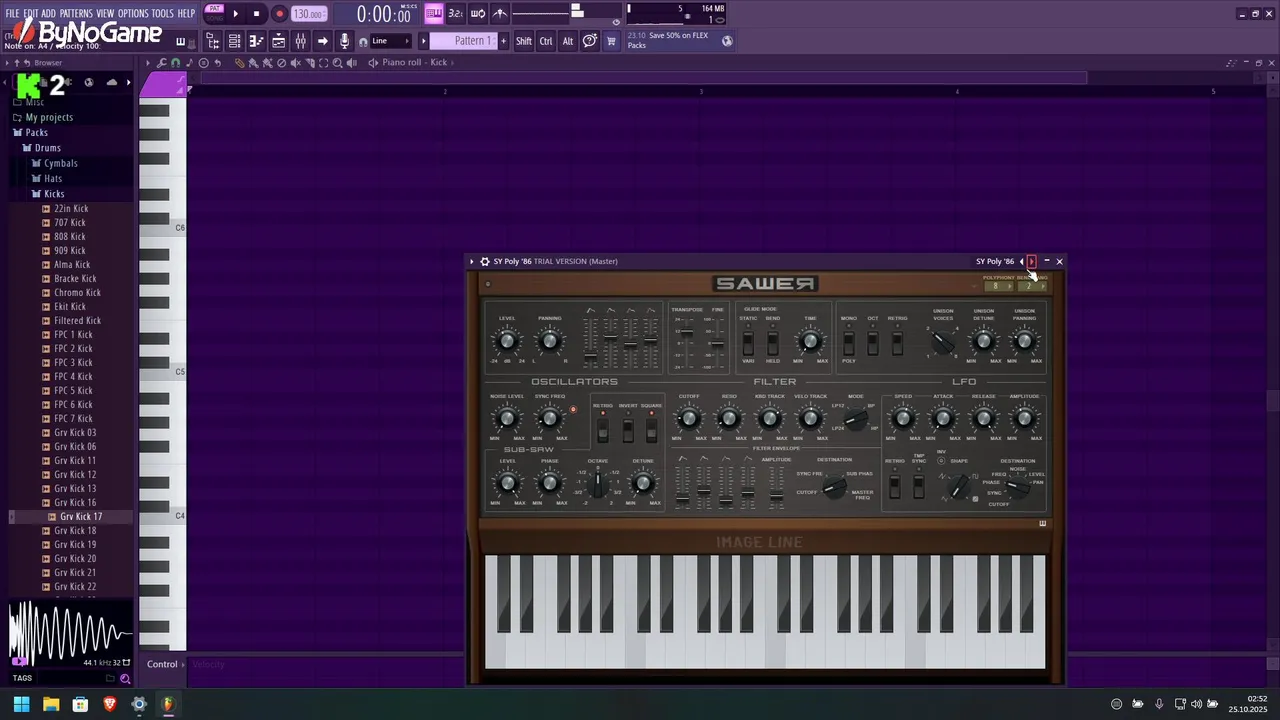Screen dimensions: 1280x720
Task: Open the FILE menu
Action: pos(12,14)
